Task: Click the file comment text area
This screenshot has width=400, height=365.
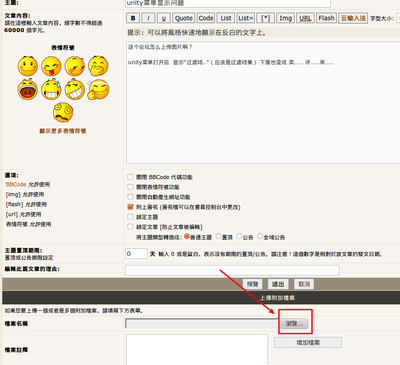Action: click(x=197, y=349)
